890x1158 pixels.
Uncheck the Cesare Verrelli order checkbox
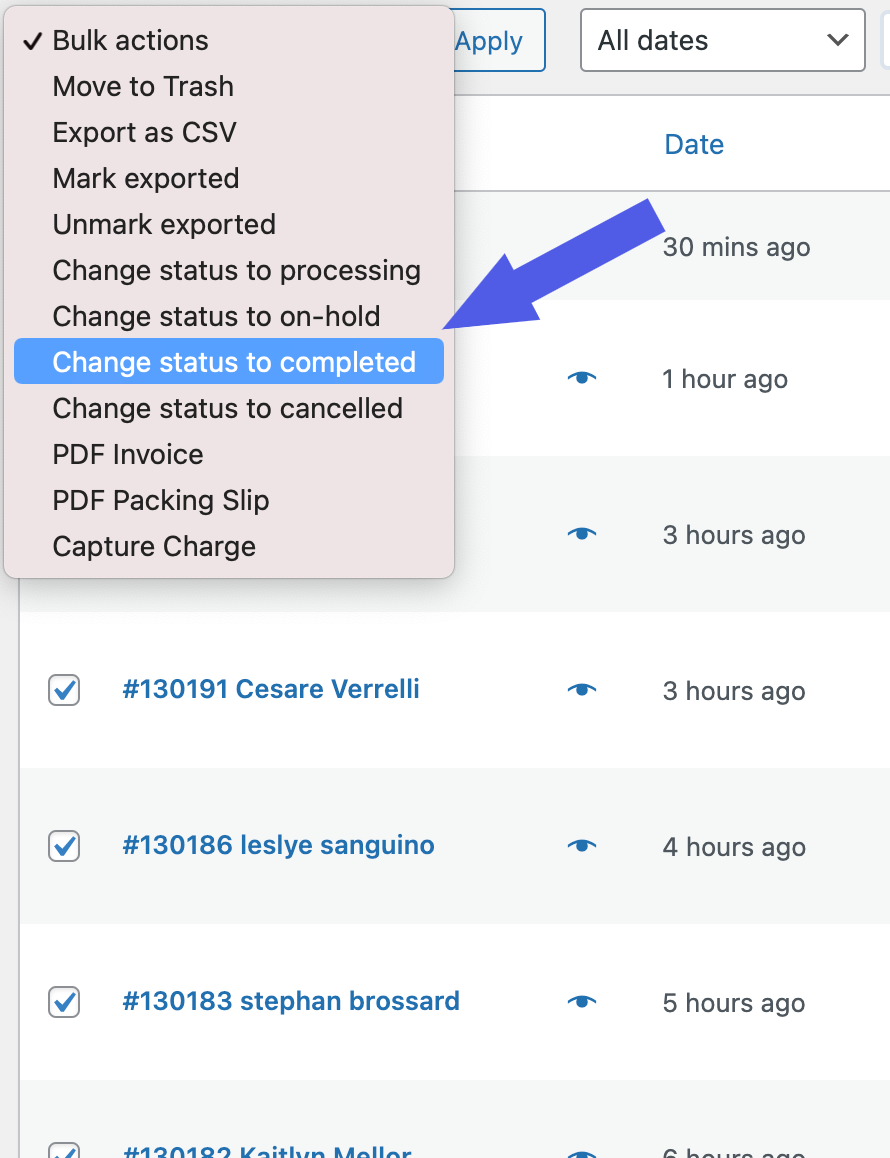pos(64,690)
